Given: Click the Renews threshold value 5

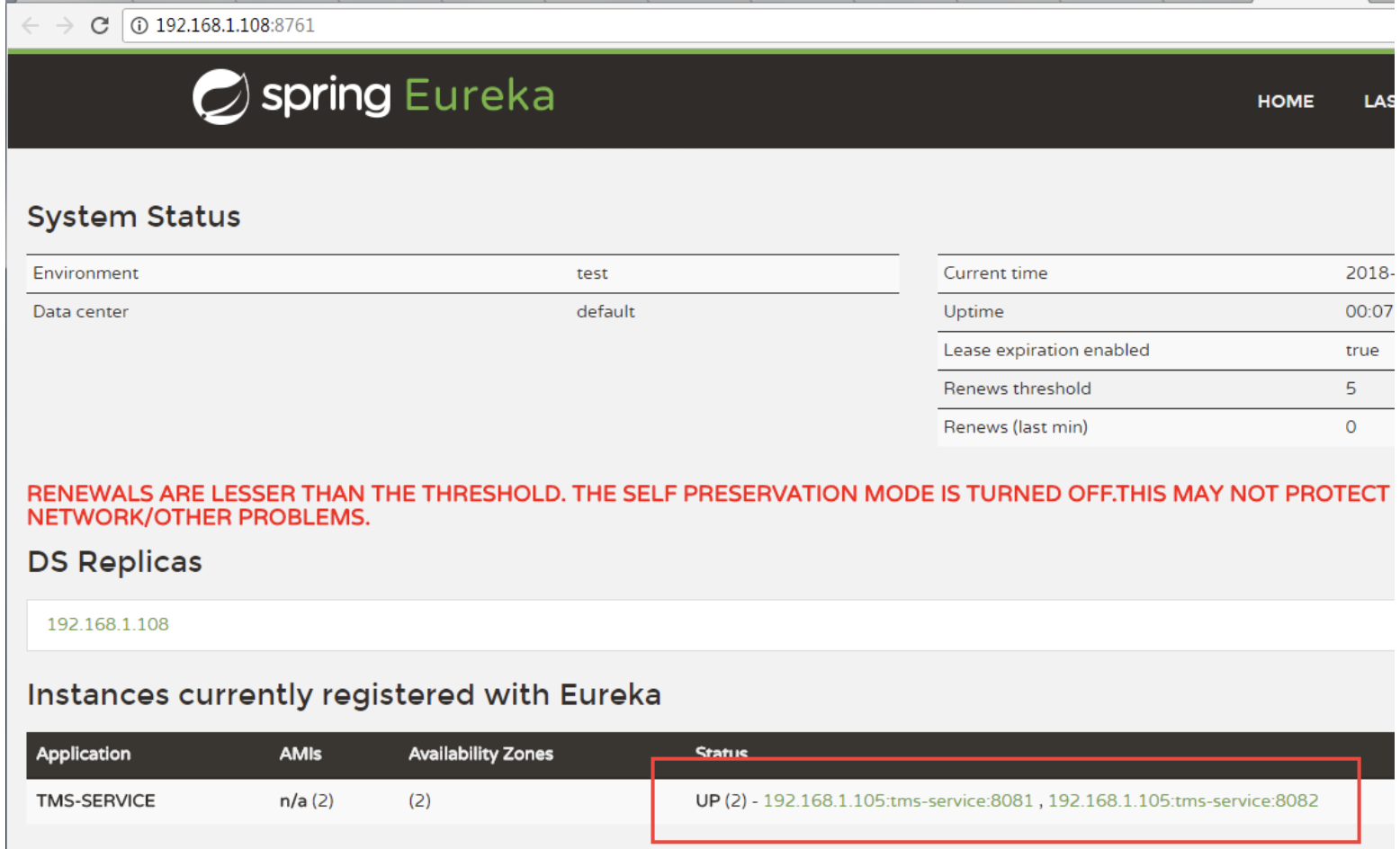Looking at the screenshot, I should point(1351,389).
